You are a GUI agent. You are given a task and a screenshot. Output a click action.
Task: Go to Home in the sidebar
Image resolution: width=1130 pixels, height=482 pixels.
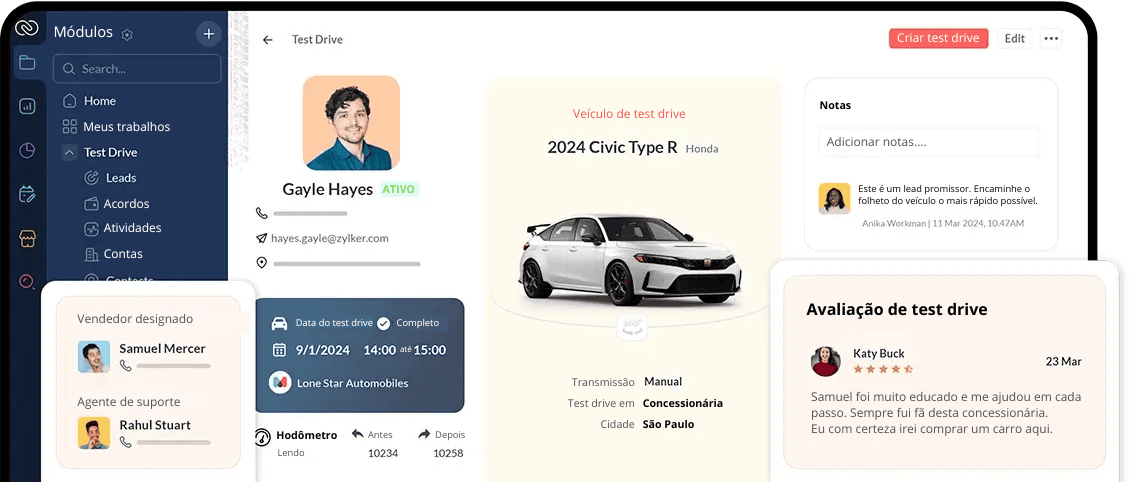[x=99, y=101]
